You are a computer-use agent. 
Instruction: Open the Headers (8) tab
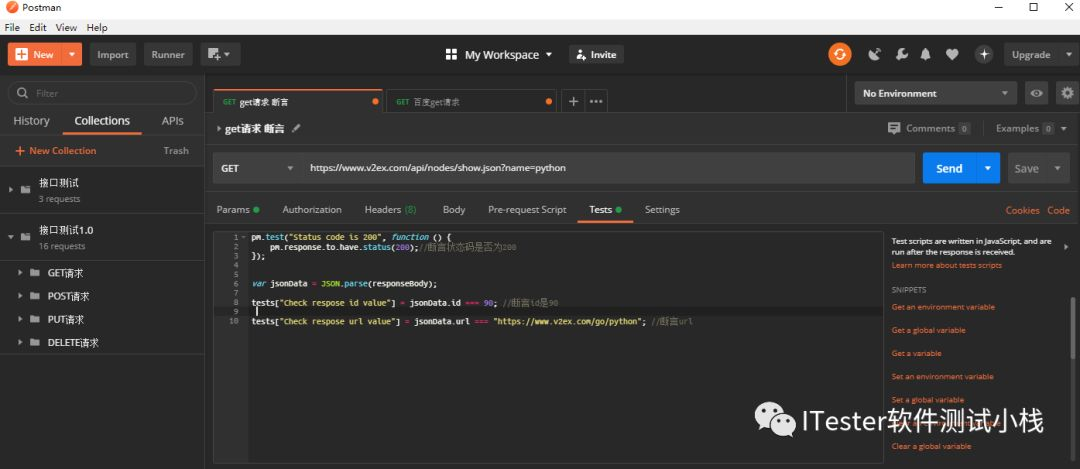pos(391,209)
